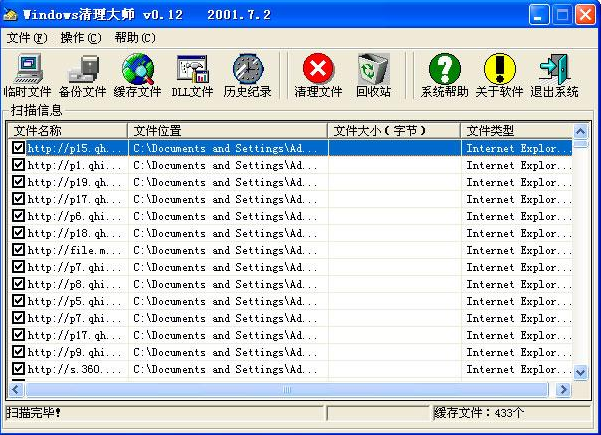The image size is (601, 435).
Task: Uncheck the http://p19.qh... row checkbox
Action: coord(18,182)
